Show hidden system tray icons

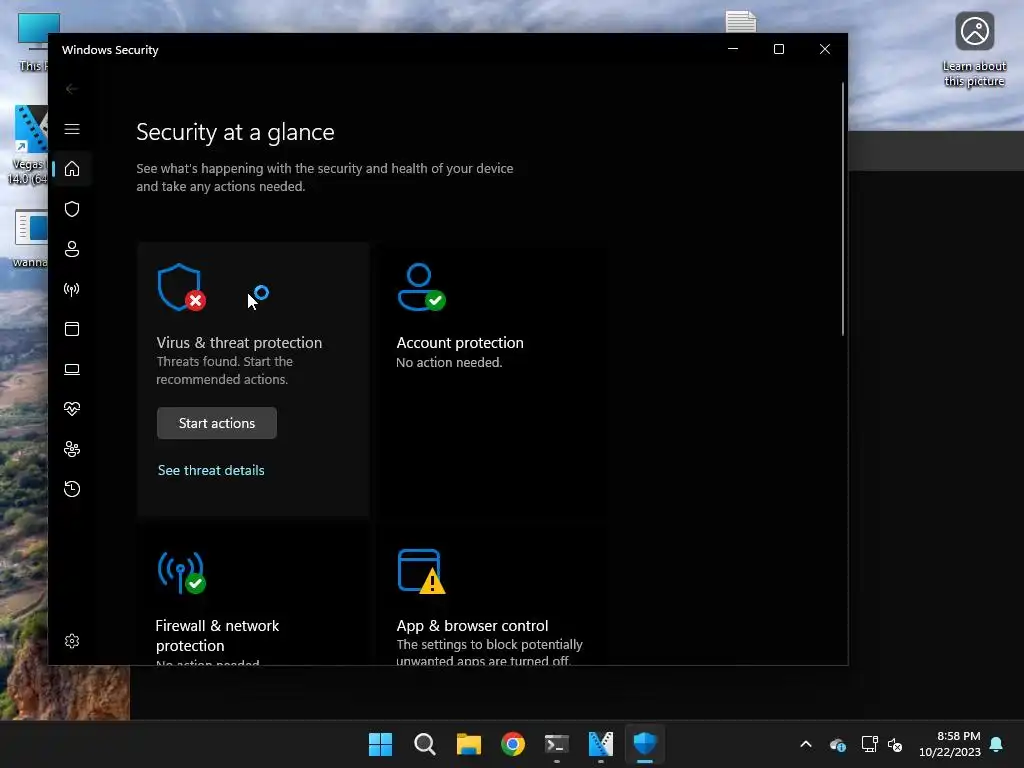pyautogui.click(x=806, y=744)
